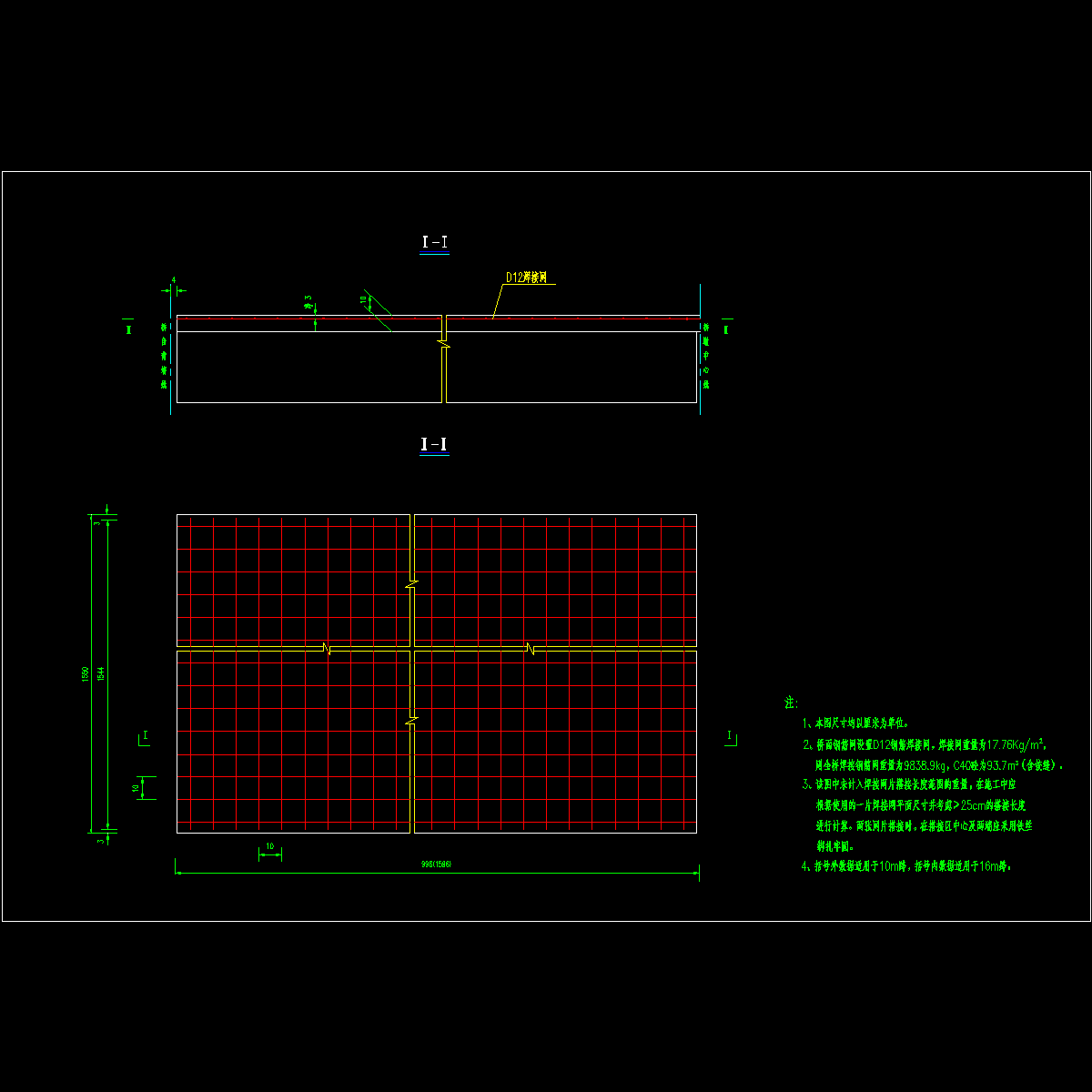
Task: Click the yellow D12 weld mesh label
Action: click(x=526, y=278)
